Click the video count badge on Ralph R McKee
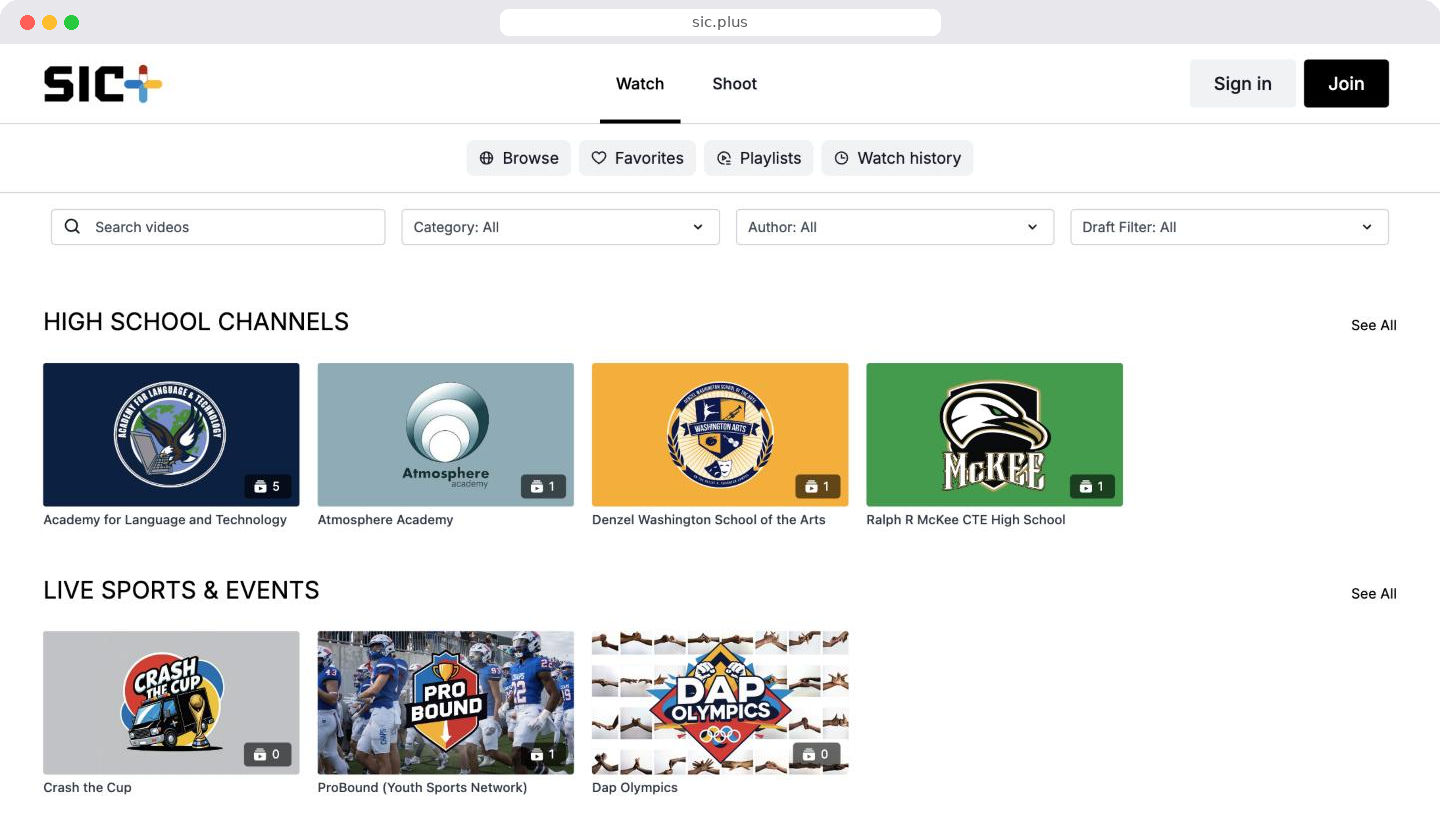 click(1092, 487)
